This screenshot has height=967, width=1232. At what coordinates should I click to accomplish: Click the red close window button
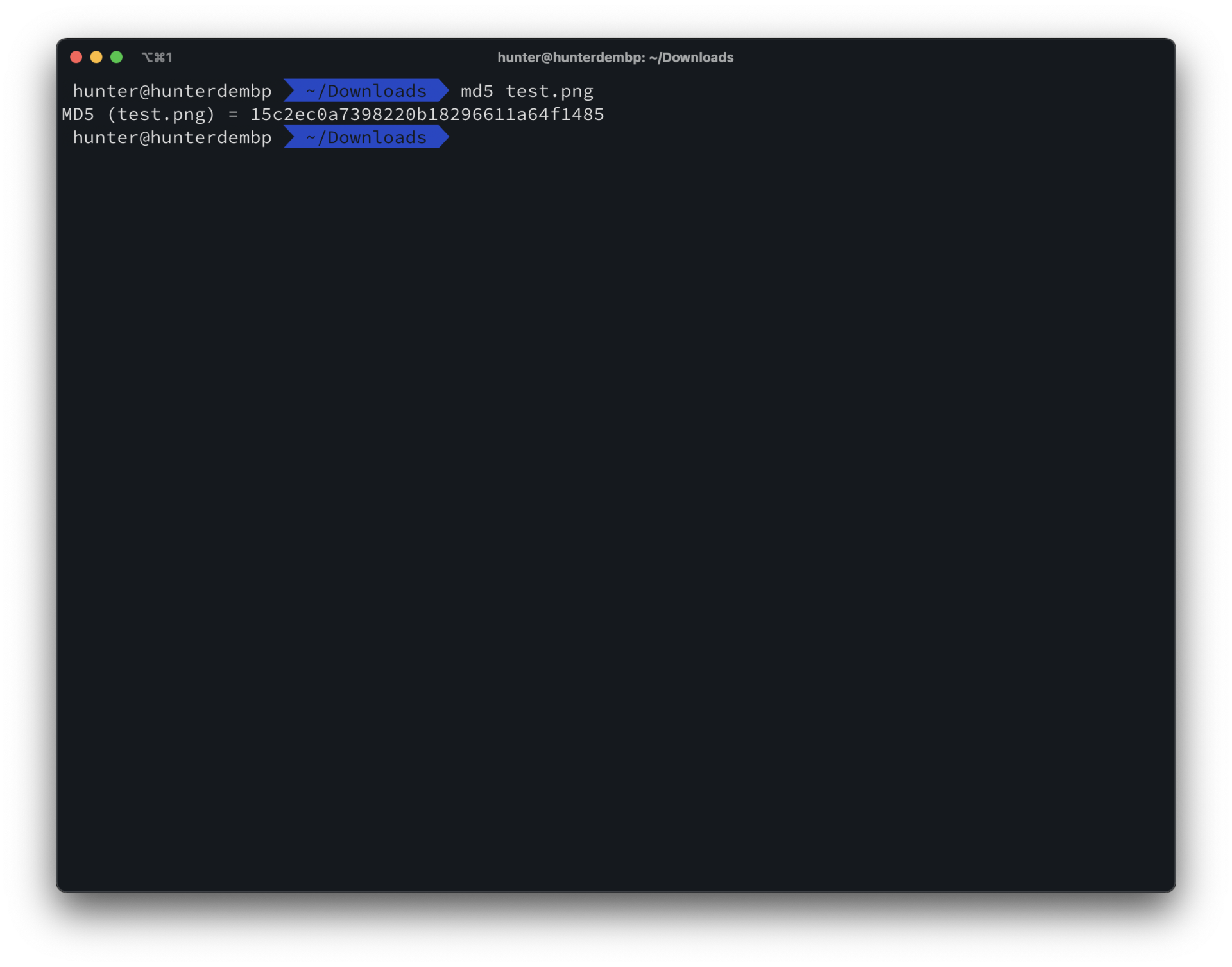click(76, 57)
